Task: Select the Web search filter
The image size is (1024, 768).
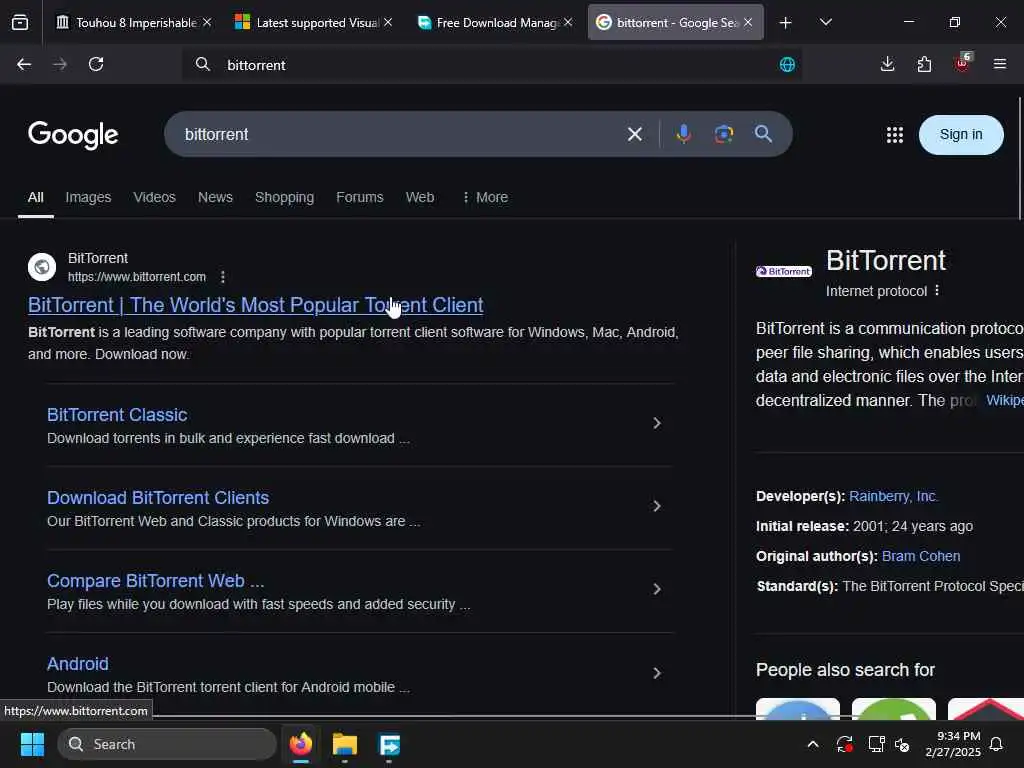Action: point(420,197)
